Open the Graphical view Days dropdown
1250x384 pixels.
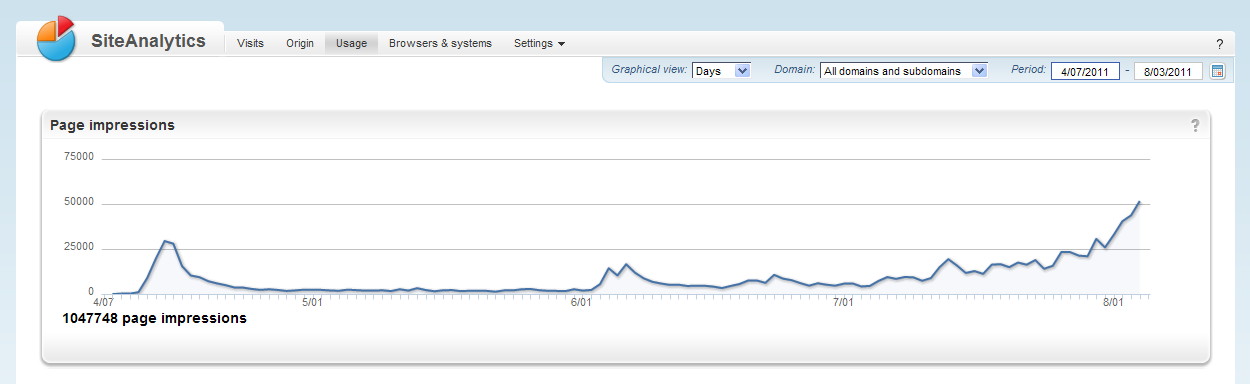pyautogui.click(x=721, y=71)
